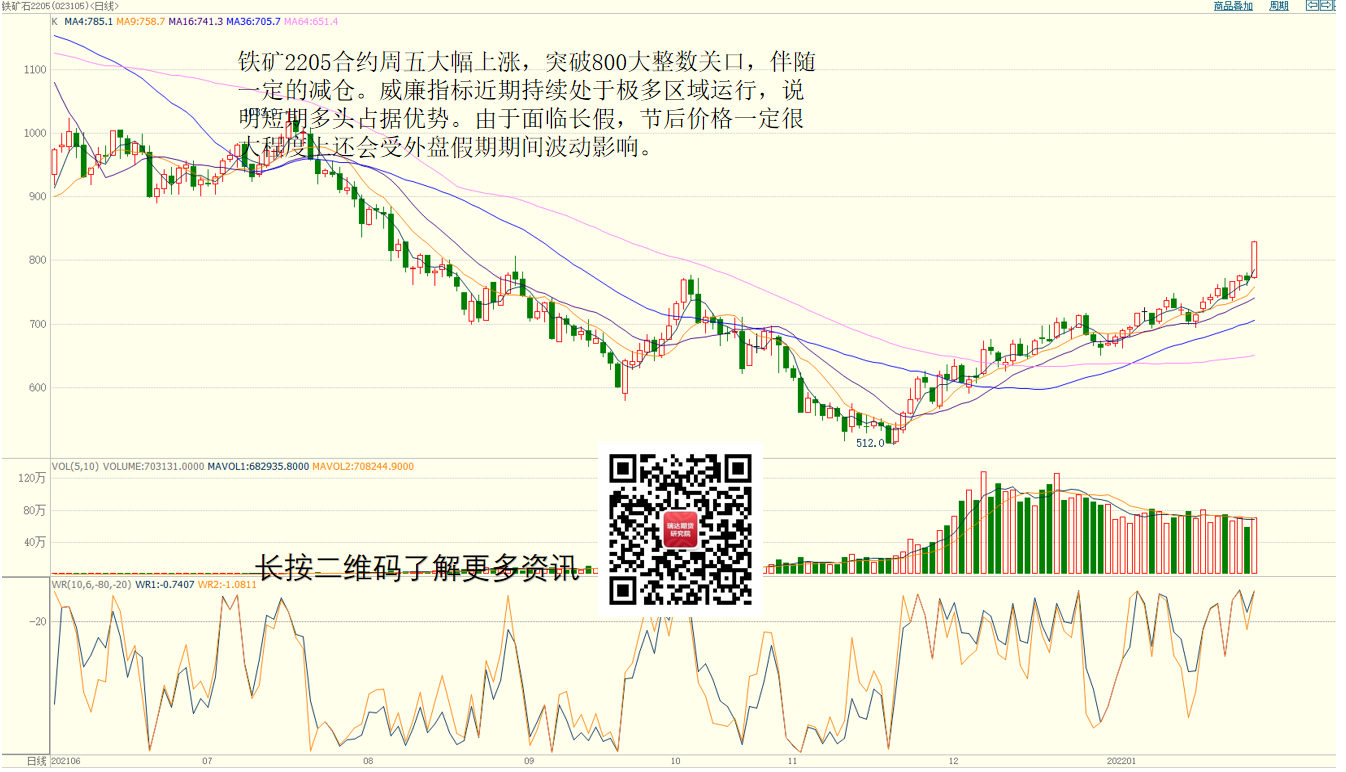Click the right arrow navigation icon
Viewport: 1346px width, 772px height.
pos(1327,6)
